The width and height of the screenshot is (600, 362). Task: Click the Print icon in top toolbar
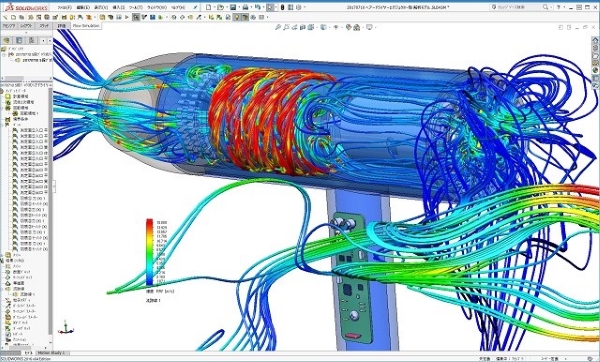245,7
